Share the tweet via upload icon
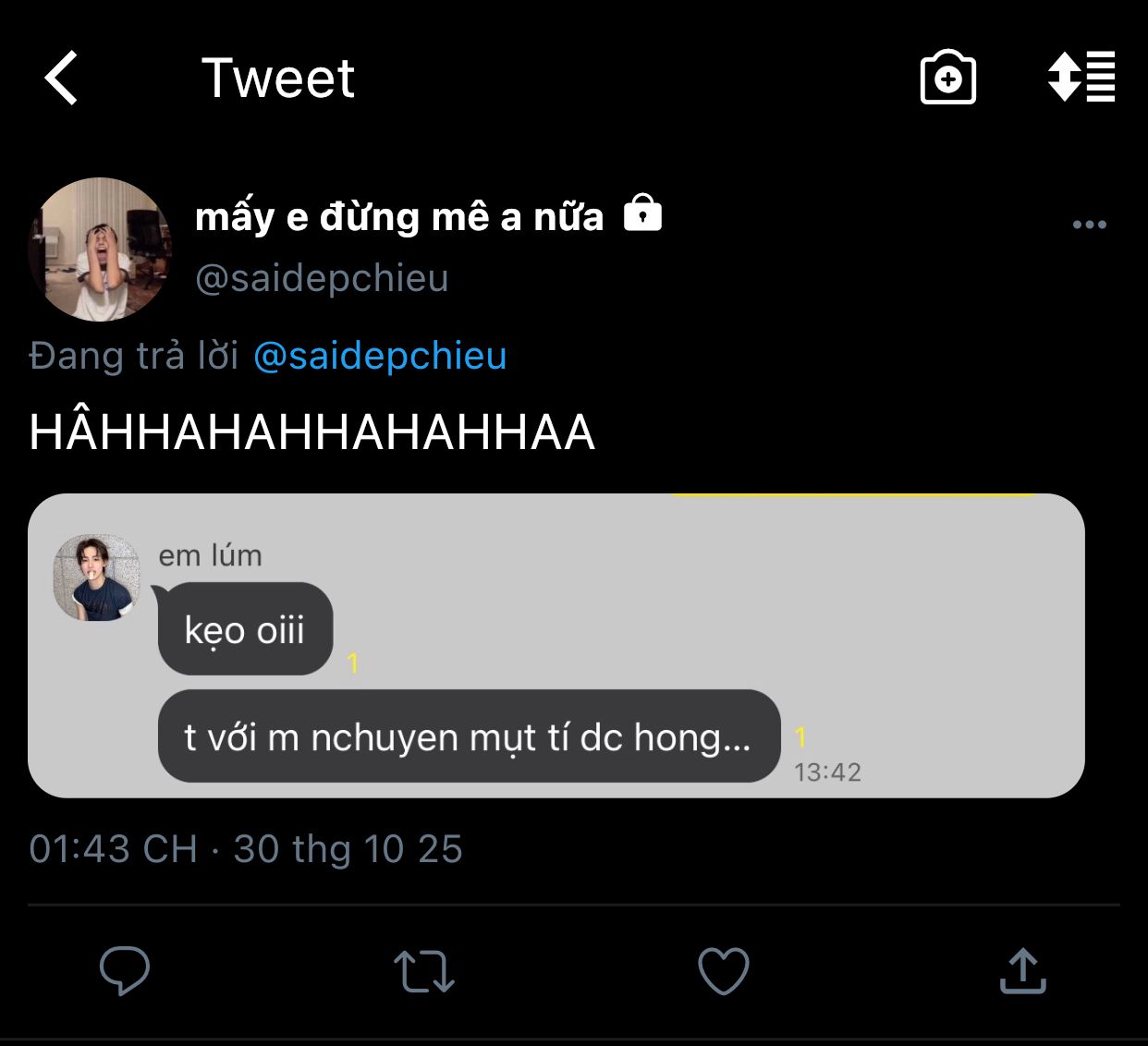1148x1046 pixels. pyautogui.click(x=1022, y=970)
